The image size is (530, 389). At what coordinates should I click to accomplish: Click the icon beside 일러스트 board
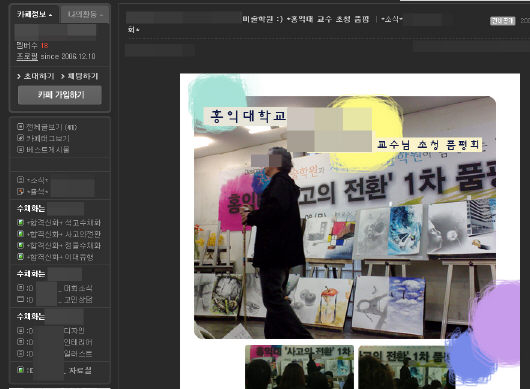click(x=20, y=353)
